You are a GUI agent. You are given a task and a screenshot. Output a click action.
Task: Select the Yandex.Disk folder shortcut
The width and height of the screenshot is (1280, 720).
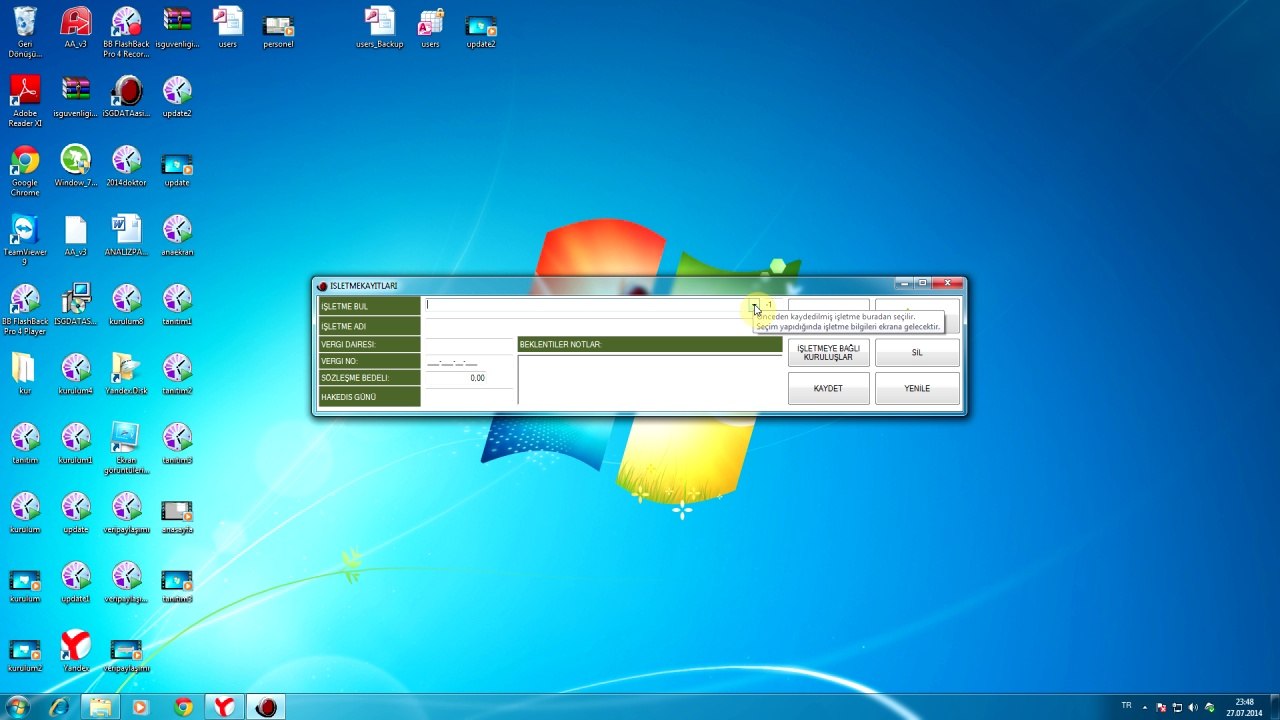[x=126, y=373]
